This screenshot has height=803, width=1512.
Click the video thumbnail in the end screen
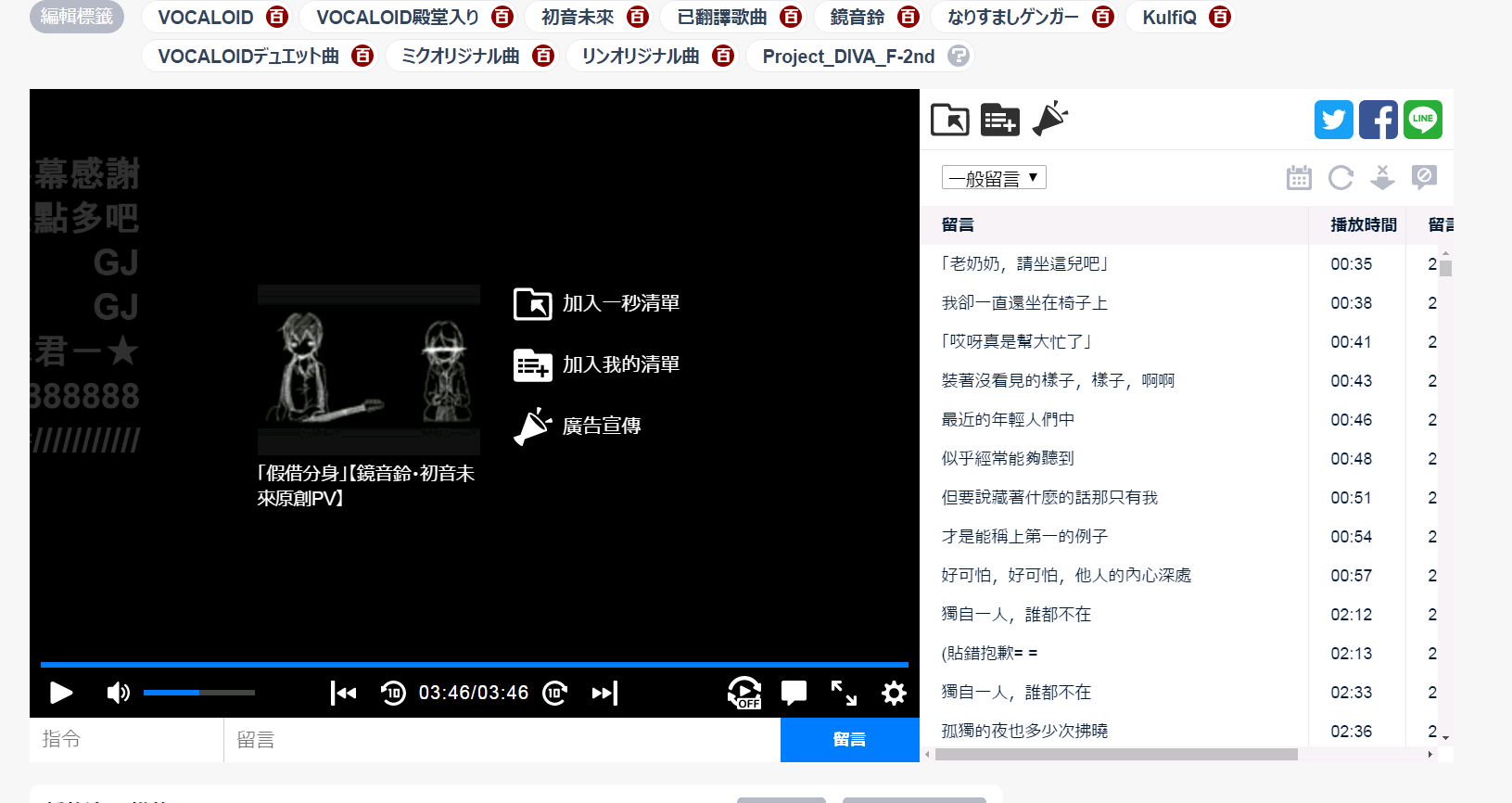[x=369, y=369]
